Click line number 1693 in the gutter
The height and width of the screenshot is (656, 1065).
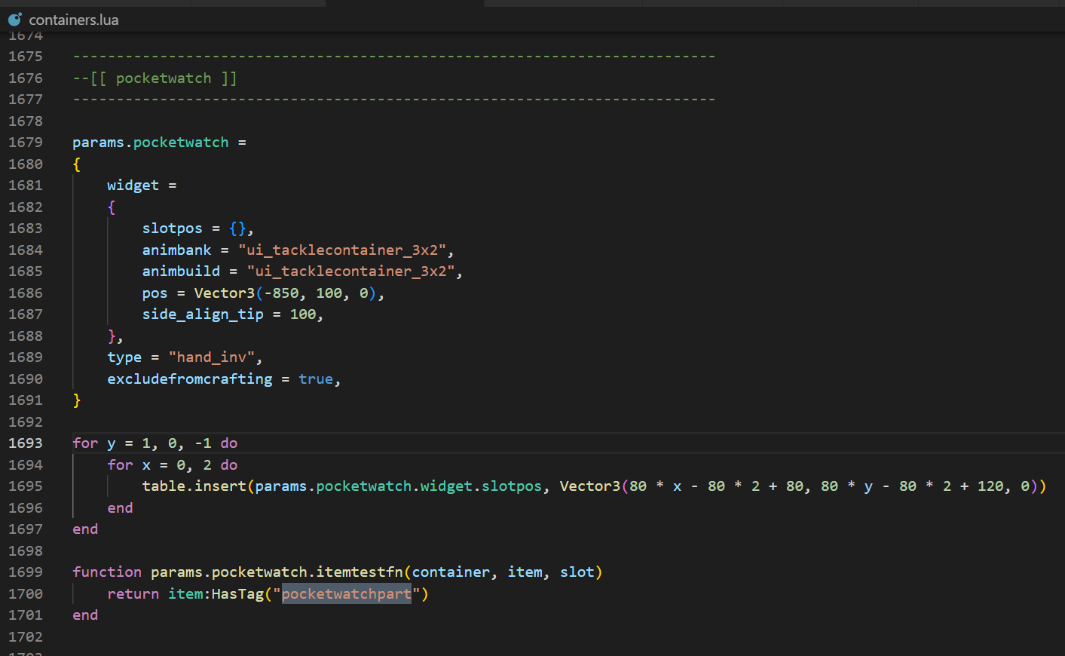tap(25, 443)
